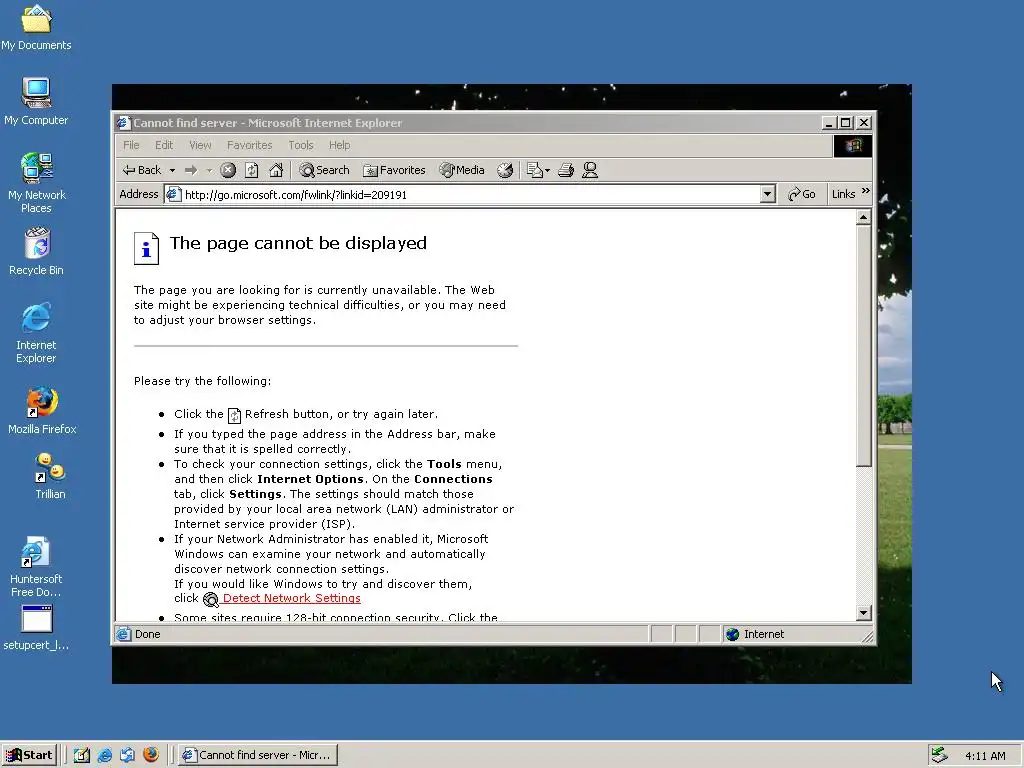This screenshot has height=768, width=1024.
Task: Open the Tools menu
Action: click(x=301, y=145)
